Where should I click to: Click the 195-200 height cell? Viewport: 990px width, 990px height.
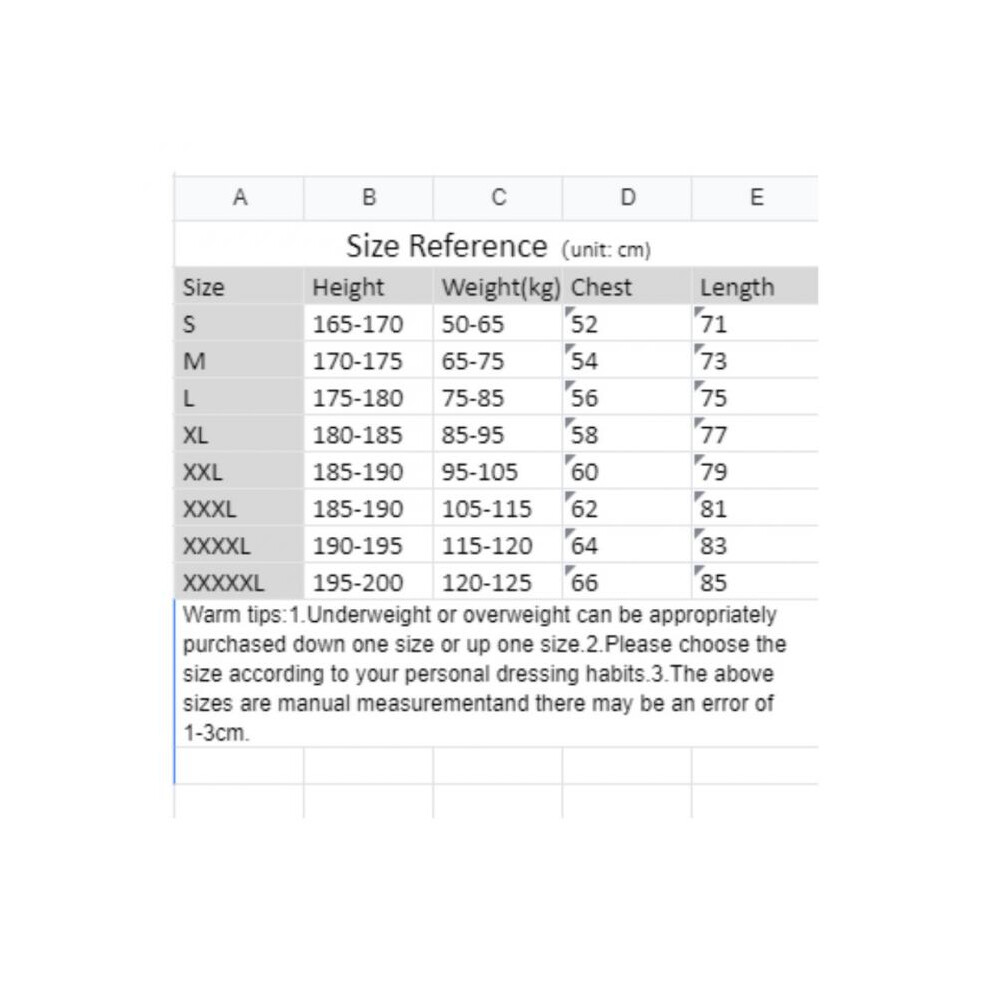point(369,582)
